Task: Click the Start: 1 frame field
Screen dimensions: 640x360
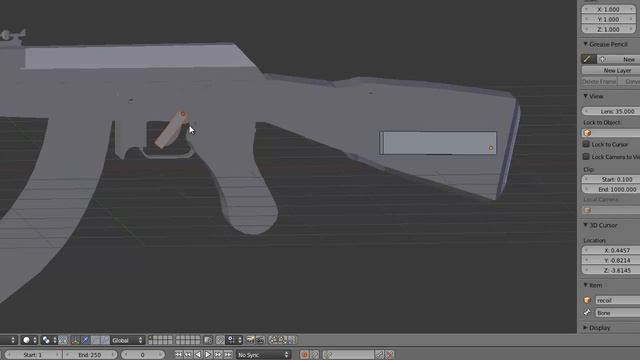Action: [33, 355]
